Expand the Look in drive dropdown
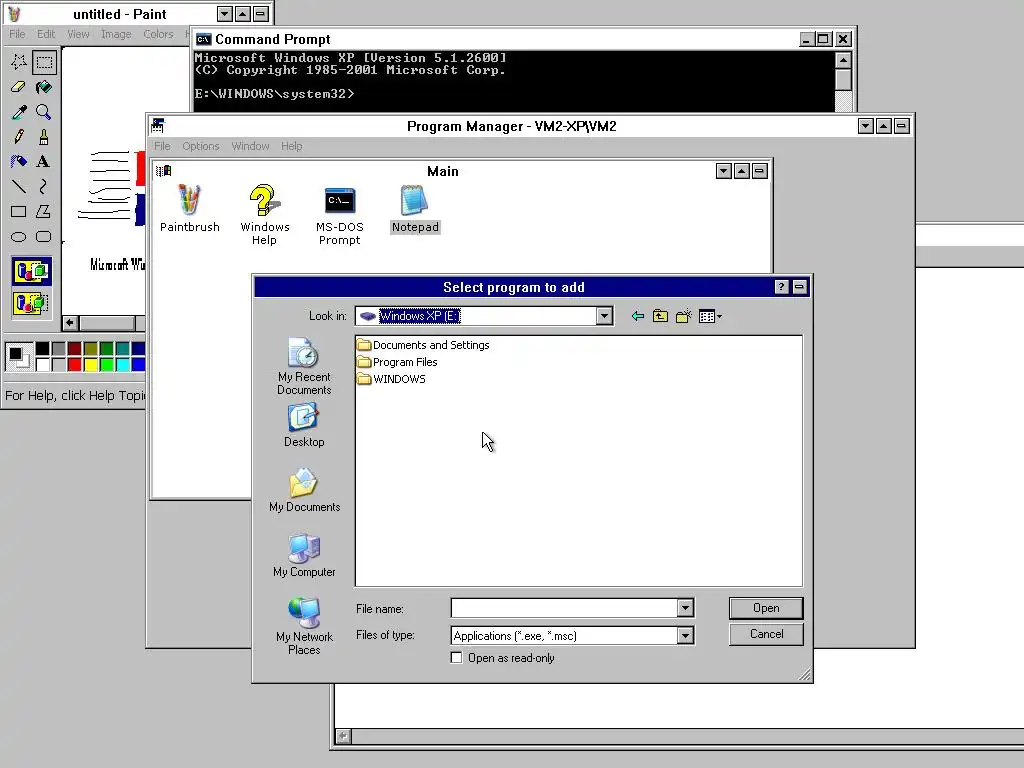The height and width of the screenshot is (768, 1024). click(604, 316)
